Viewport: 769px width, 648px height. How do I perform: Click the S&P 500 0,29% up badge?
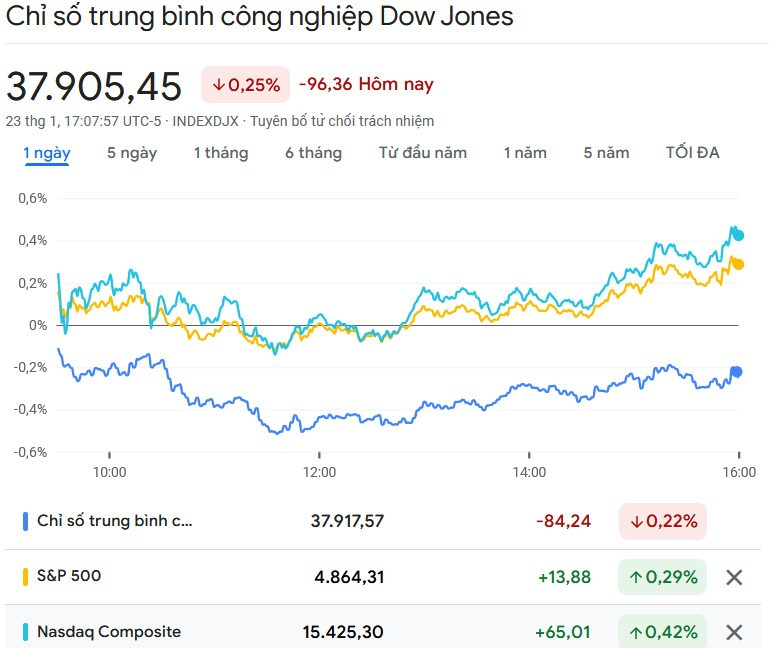(662, 577)
